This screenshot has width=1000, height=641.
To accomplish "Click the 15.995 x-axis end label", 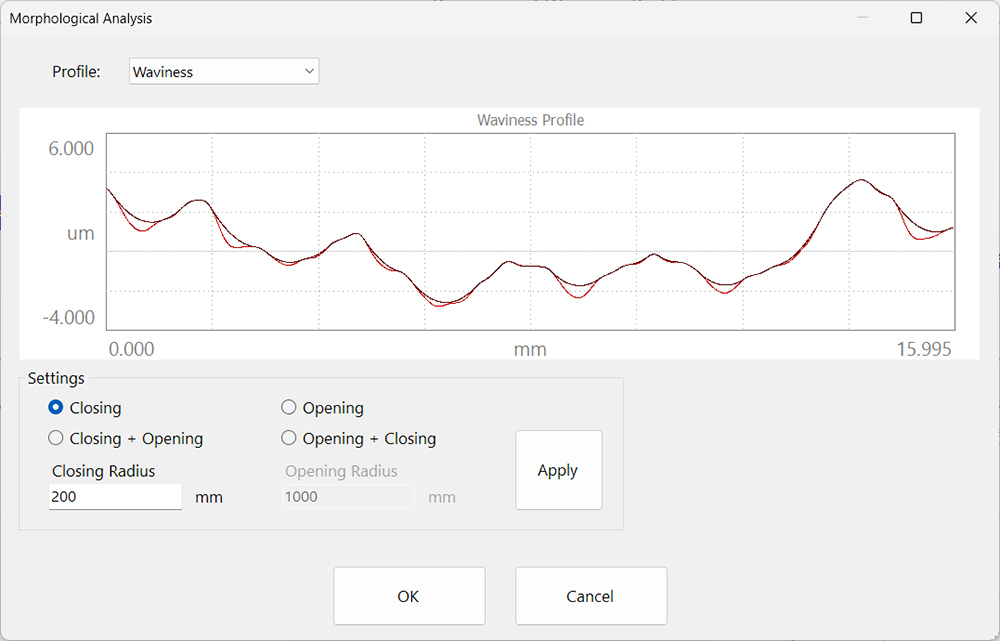I will (x=924, y=349).
